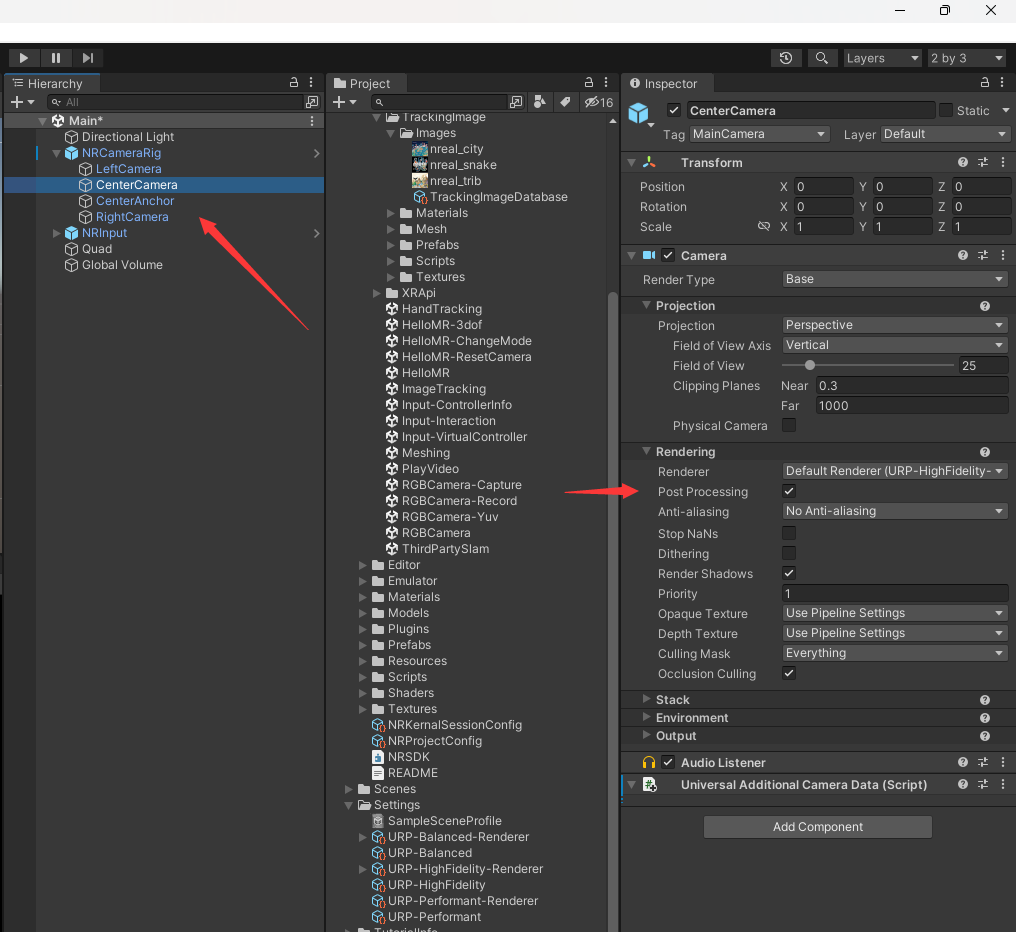
Task: Open the Layers dropdown in toolbar
Action: [881, 58]
